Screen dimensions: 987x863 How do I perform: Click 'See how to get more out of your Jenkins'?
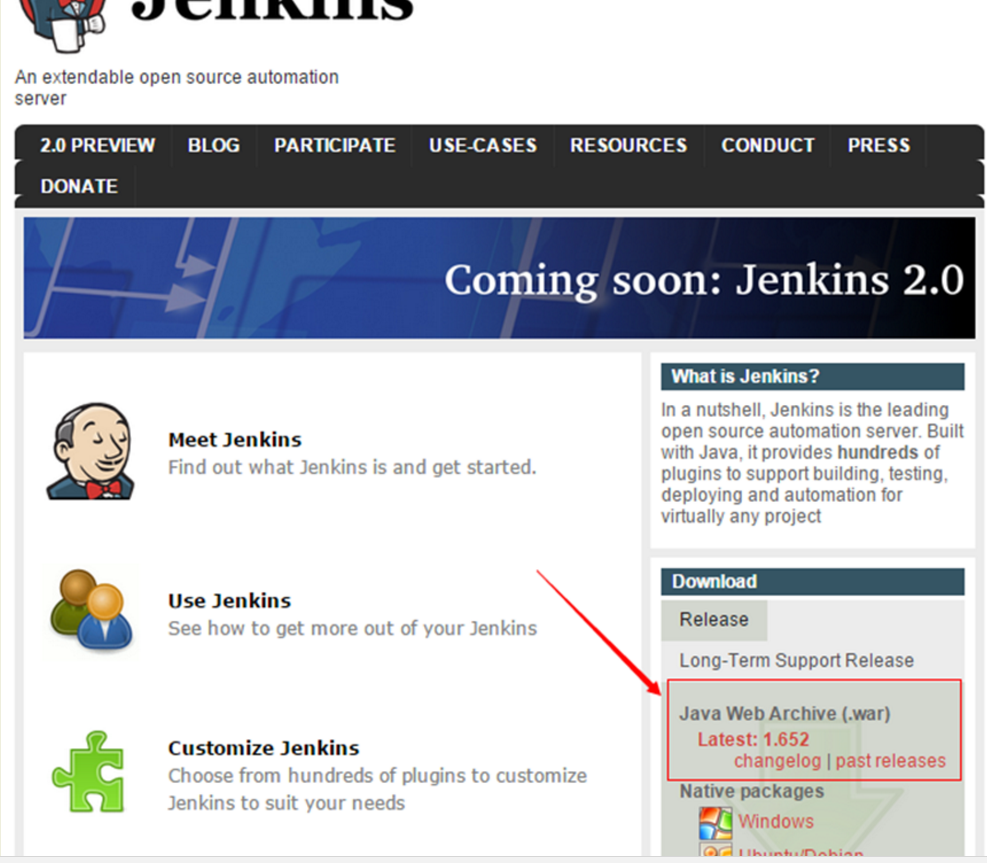click(x=352, y=628)
